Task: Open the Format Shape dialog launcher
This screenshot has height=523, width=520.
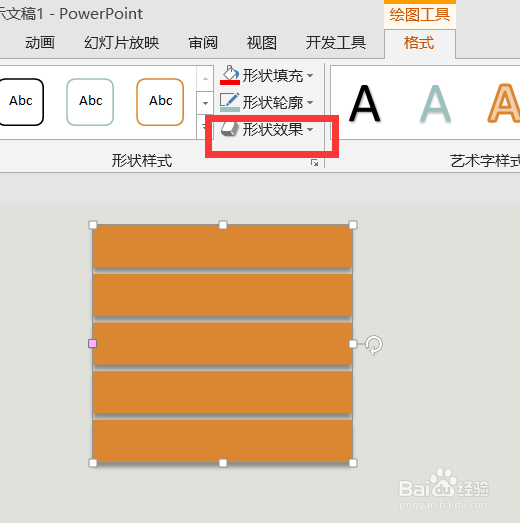Action: (x=314, y=162)
